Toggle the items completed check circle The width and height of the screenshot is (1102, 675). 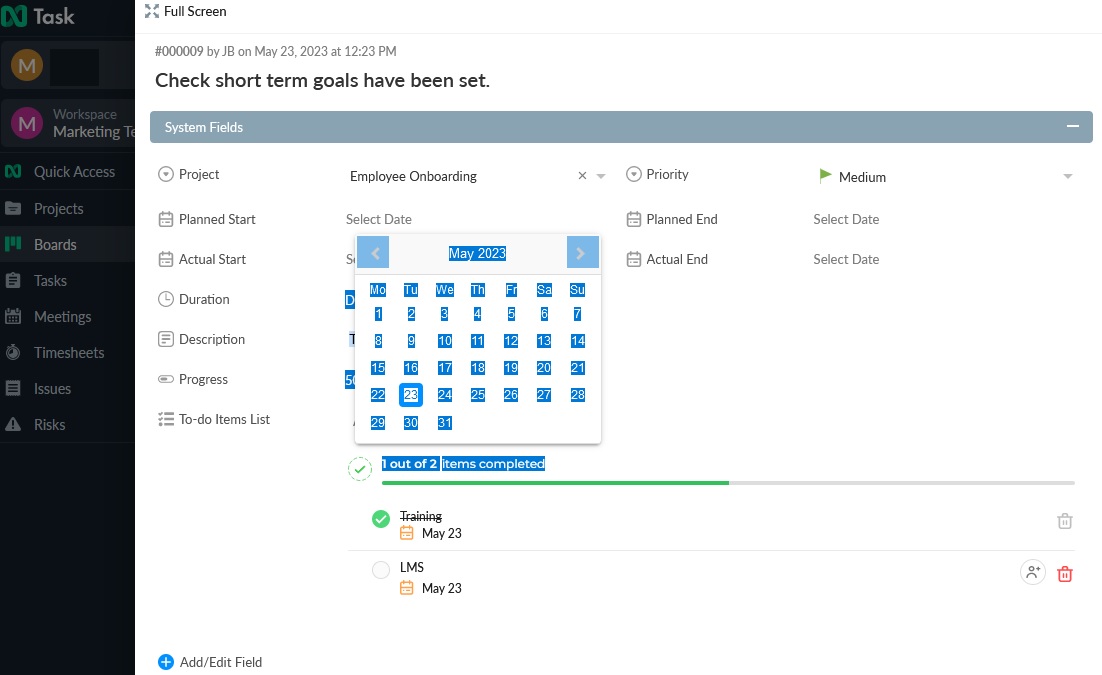click(360, 469)
